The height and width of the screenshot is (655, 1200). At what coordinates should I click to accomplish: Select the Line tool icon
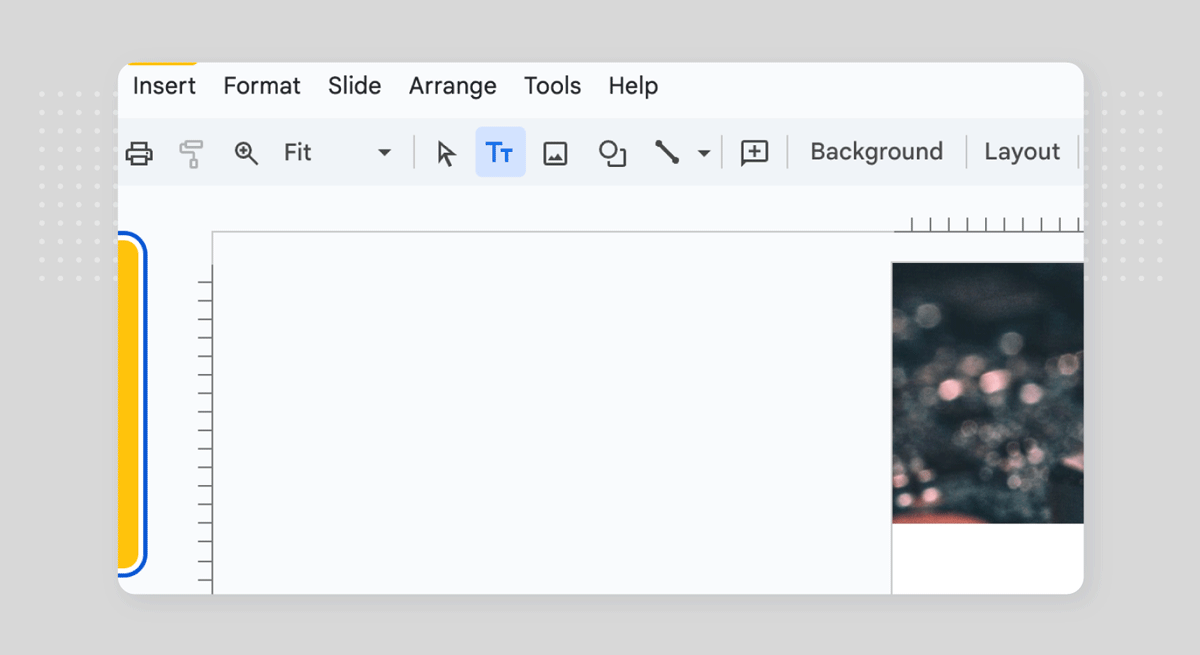click(667, 153)
